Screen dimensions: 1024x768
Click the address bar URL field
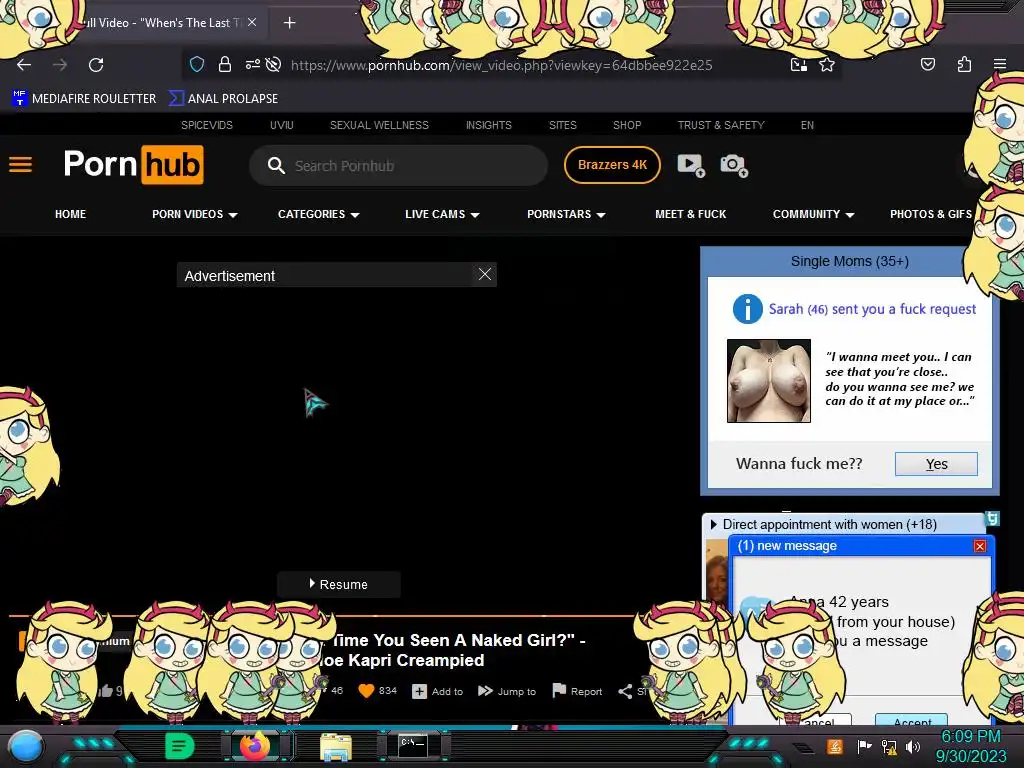pos(501,65)
